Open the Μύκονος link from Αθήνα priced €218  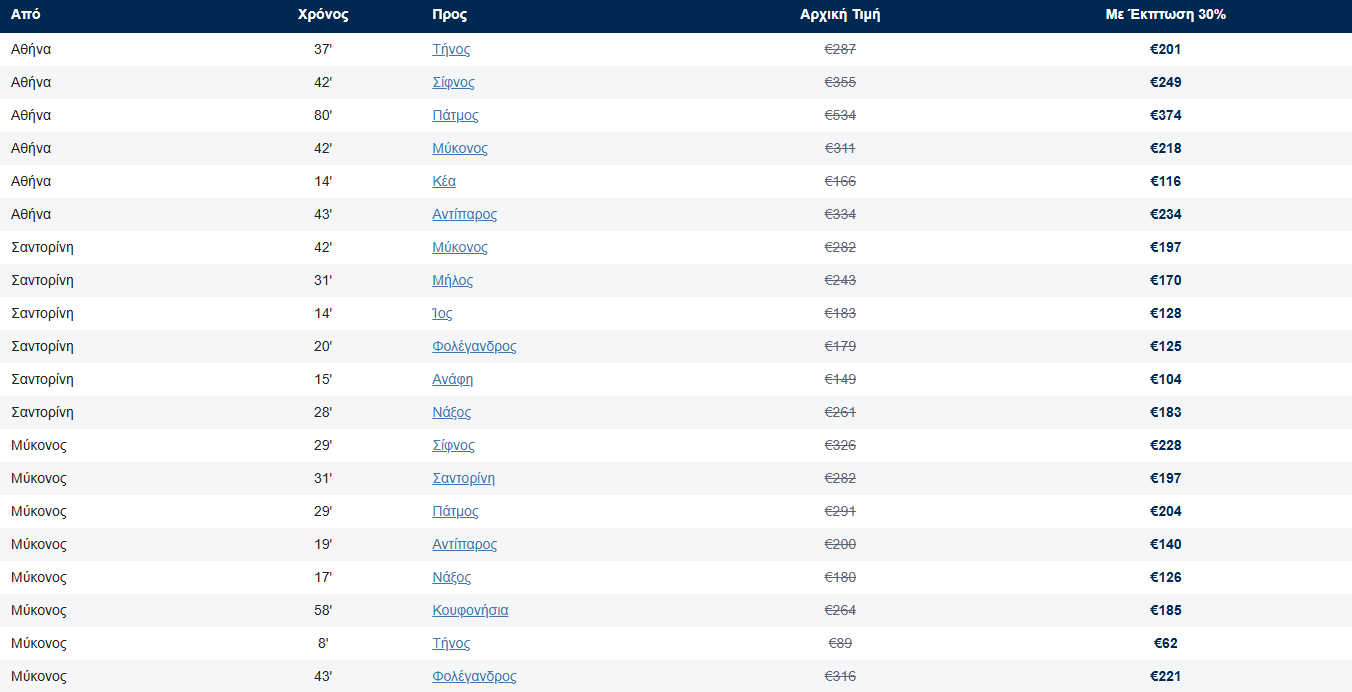coord(460,148)
